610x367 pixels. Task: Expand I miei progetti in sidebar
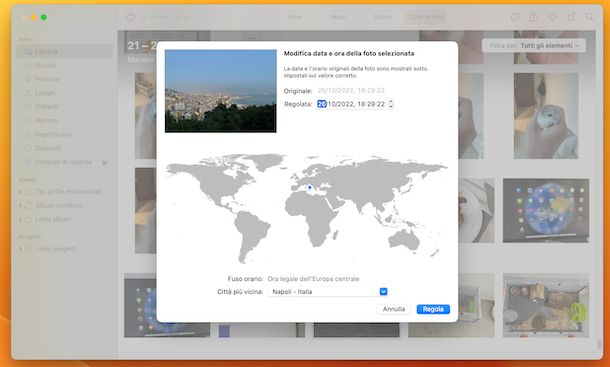21,249
